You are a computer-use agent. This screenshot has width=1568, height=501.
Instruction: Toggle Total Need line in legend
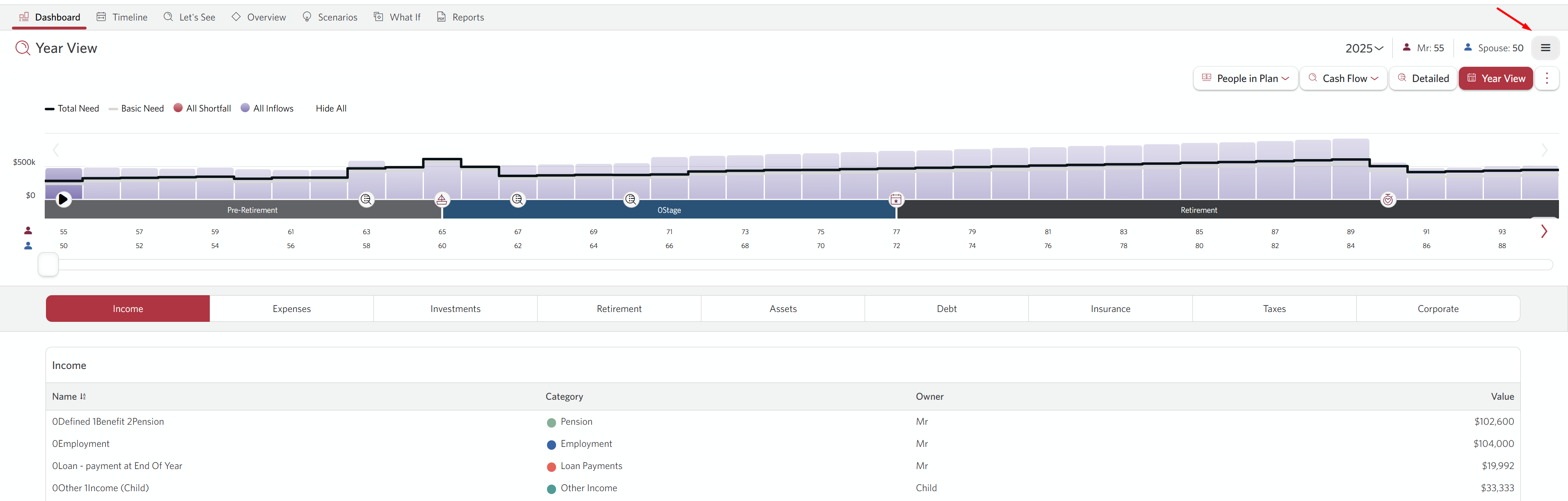click(72, 108)
